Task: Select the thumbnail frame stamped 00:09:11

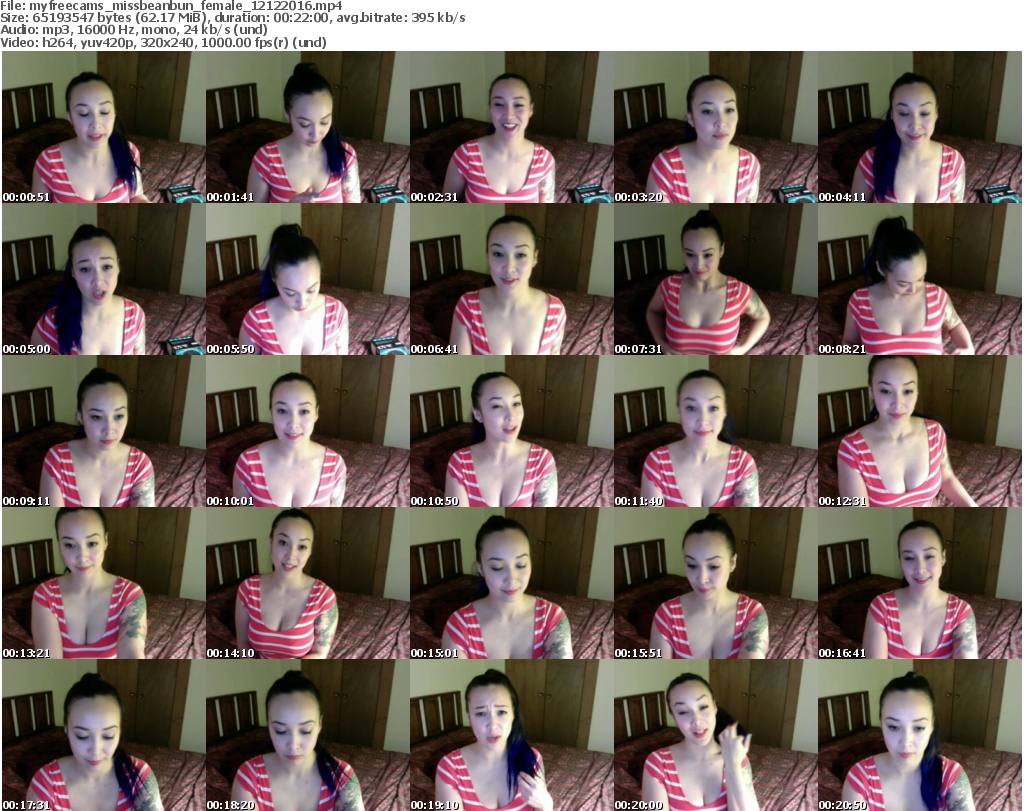Action: (x=104, y=432)
